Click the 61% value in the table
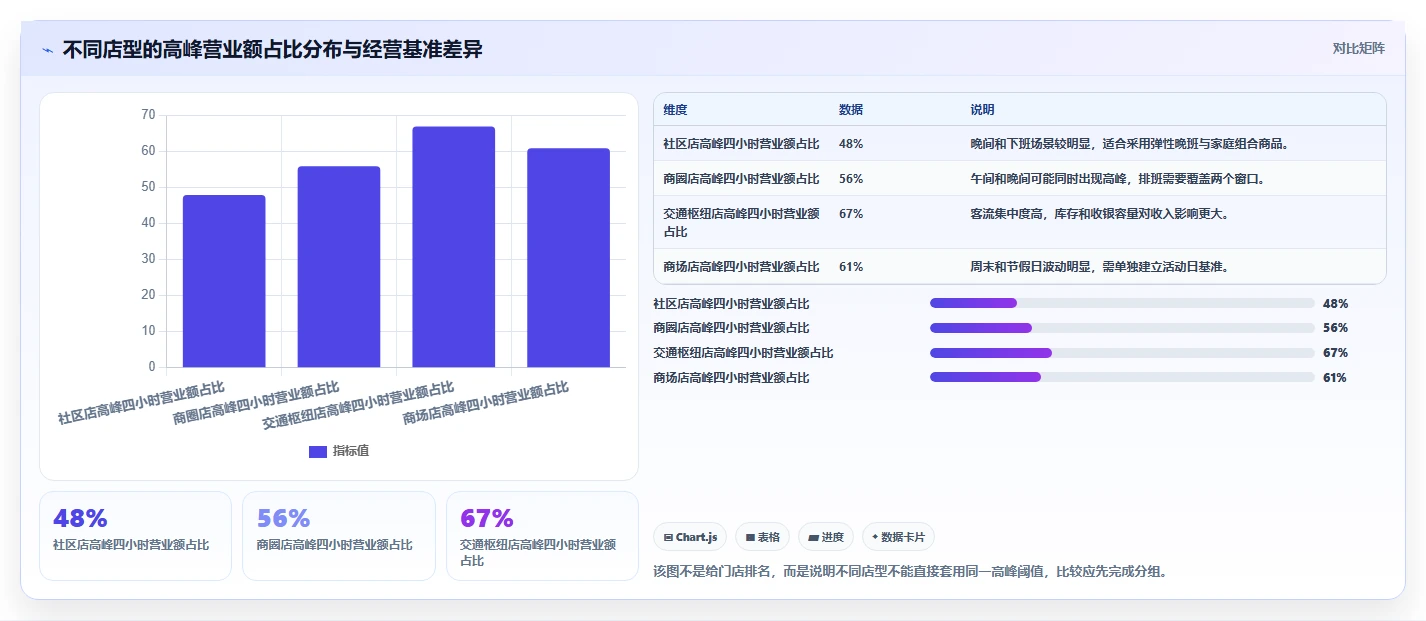Image resolution: width=1426 pixels, height=621 pixels. click(851, 267)
